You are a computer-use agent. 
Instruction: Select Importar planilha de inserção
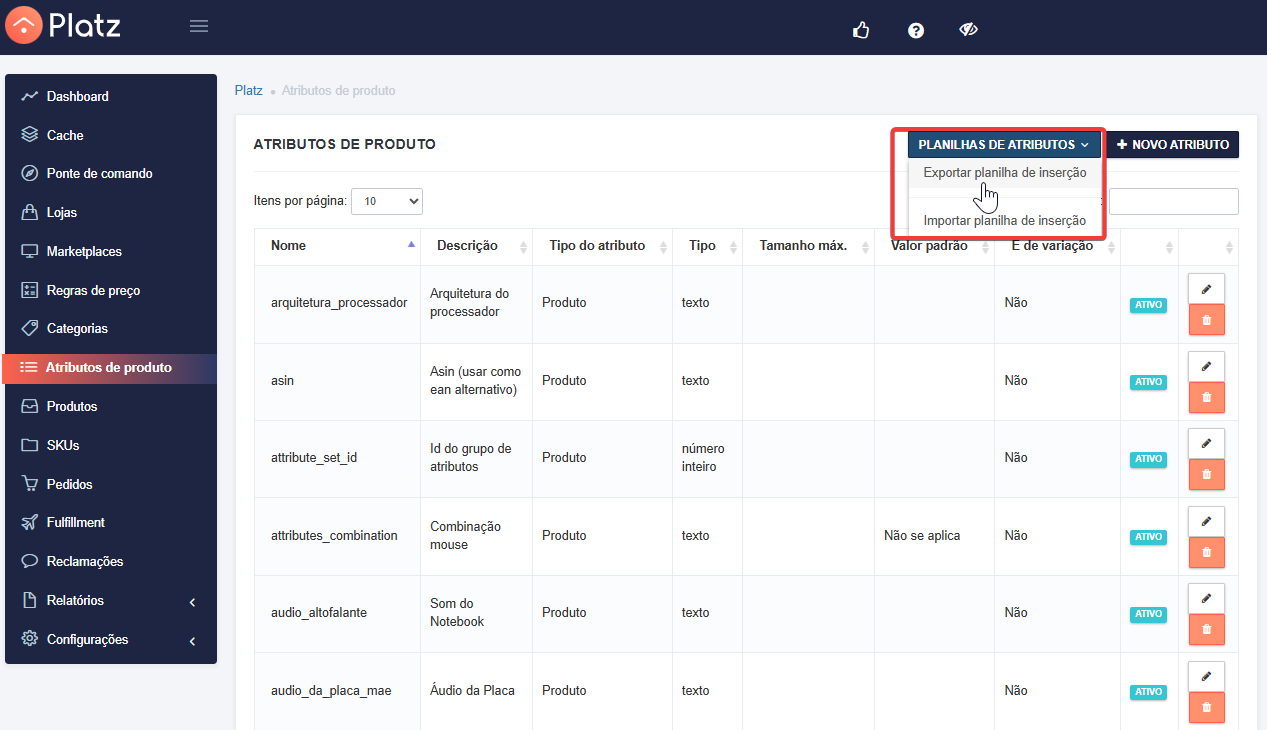tap(1005, 220)
